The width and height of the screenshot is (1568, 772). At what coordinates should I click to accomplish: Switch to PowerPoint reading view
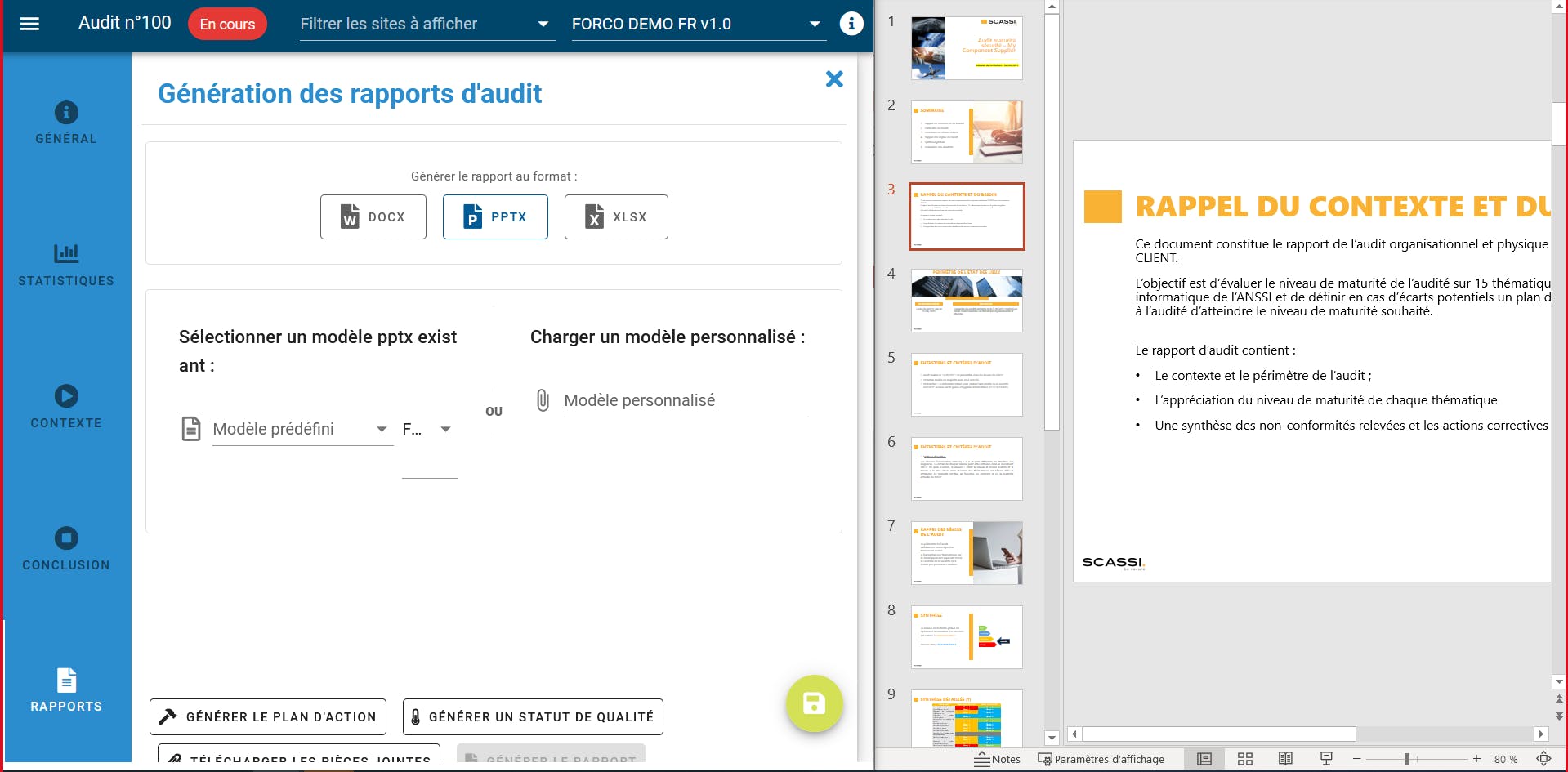pyautogui.click(x=1285, y=759)
